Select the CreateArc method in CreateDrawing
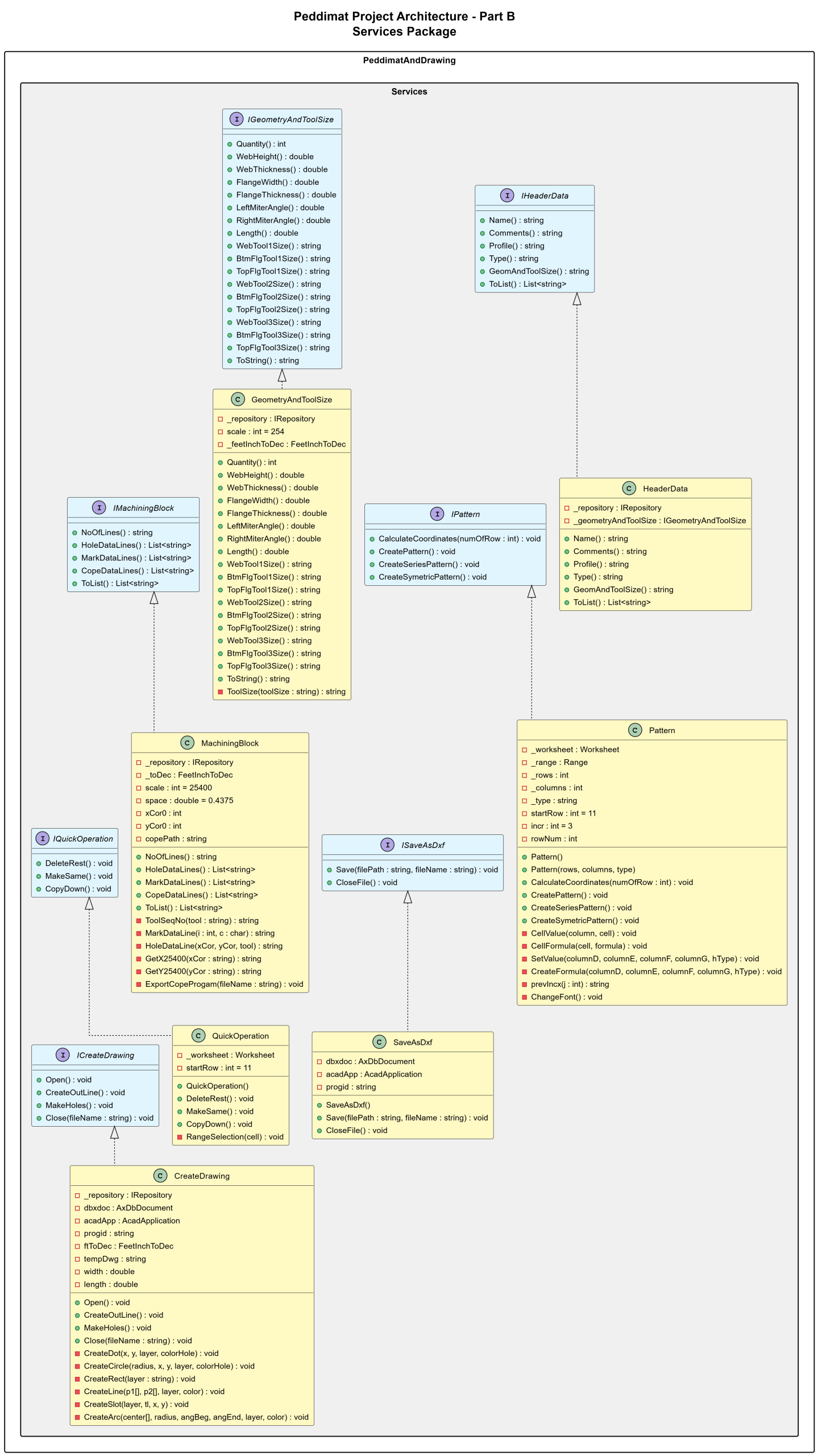Screen dimensions: 818x1456 [196, 1417]
